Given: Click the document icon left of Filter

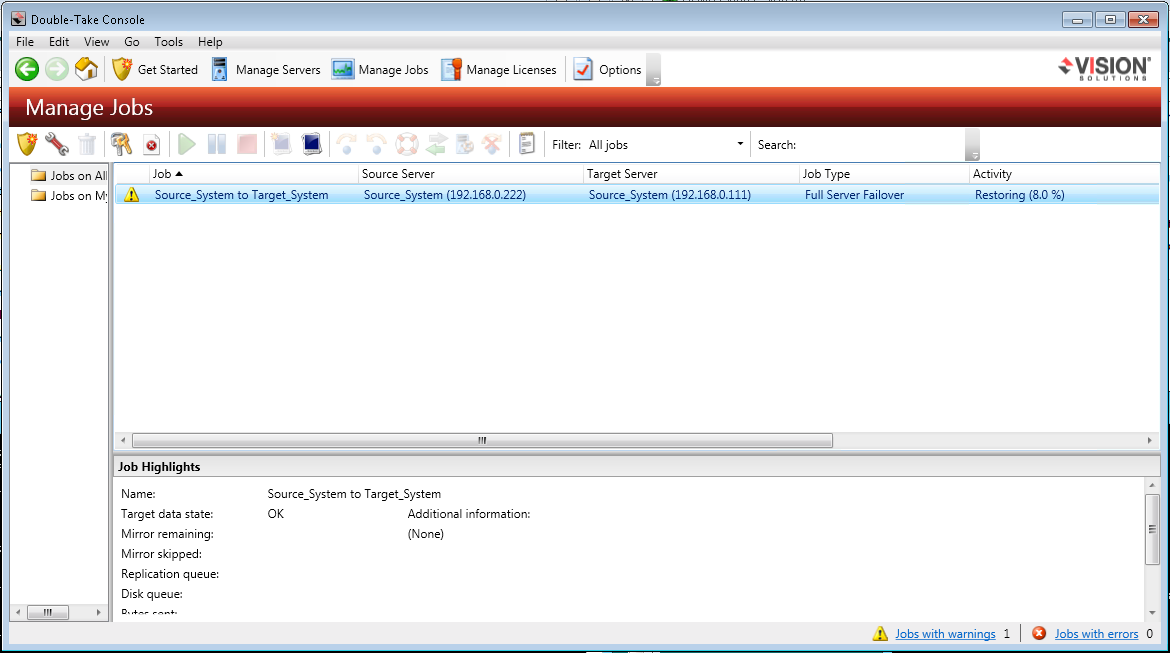Looking at the screenshot, I should point(527,145).
